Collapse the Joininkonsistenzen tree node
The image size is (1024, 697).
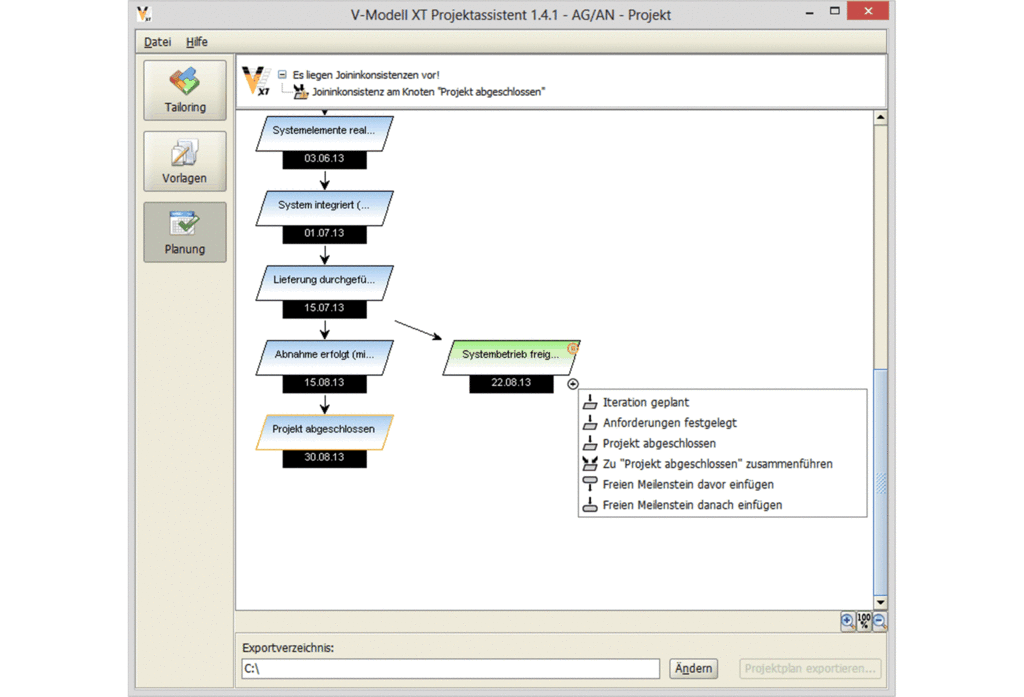pyautogui.click(x=282, y=74)
